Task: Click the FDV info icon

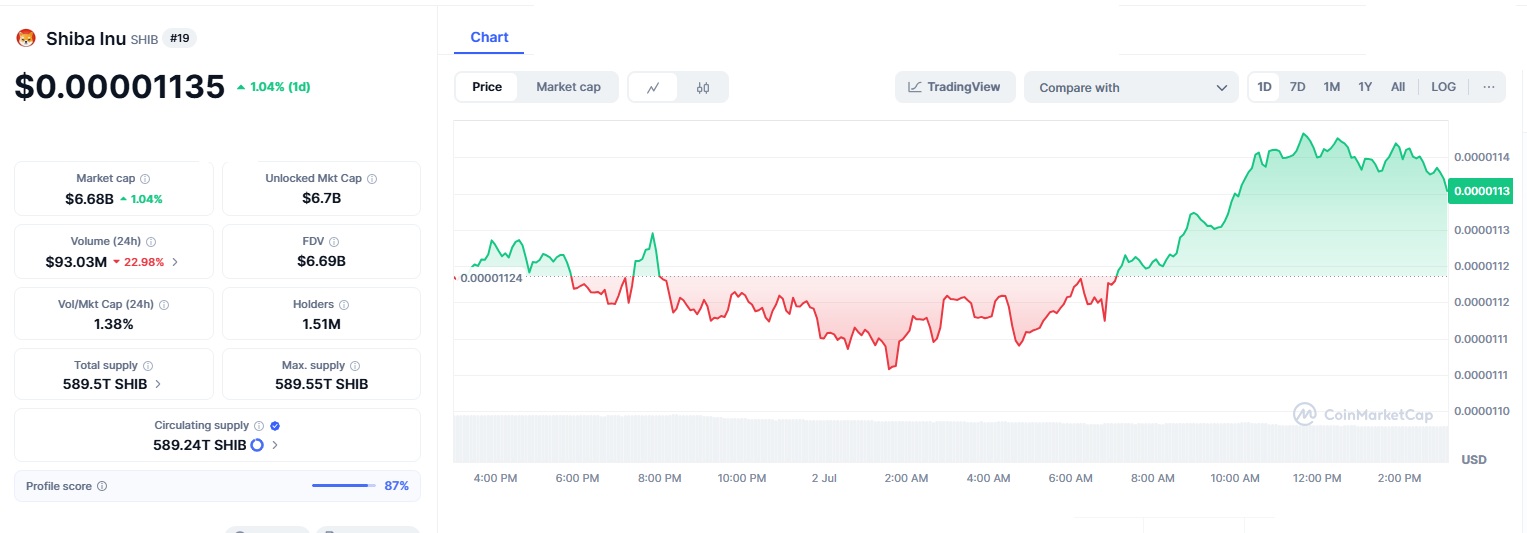Action: click(334, 242)
